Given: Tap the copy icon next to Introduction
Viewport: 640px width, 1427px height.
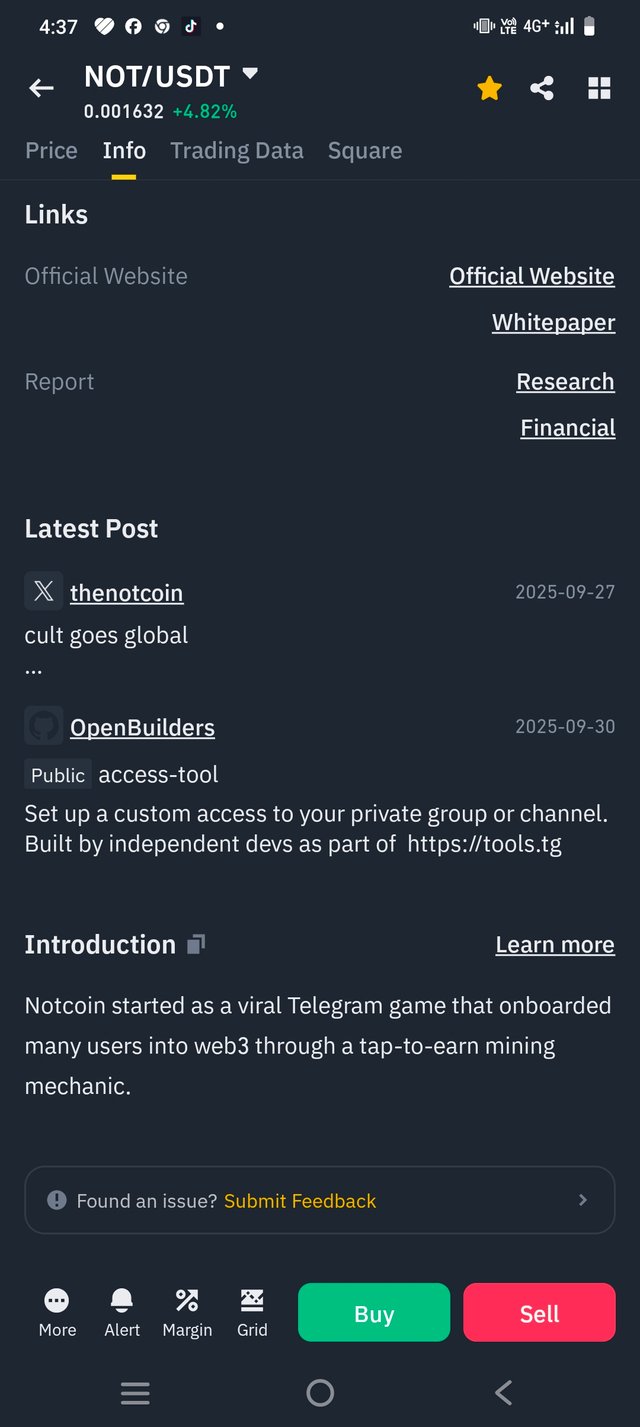Looking at the screenshot, I should [x=196, y=944].
